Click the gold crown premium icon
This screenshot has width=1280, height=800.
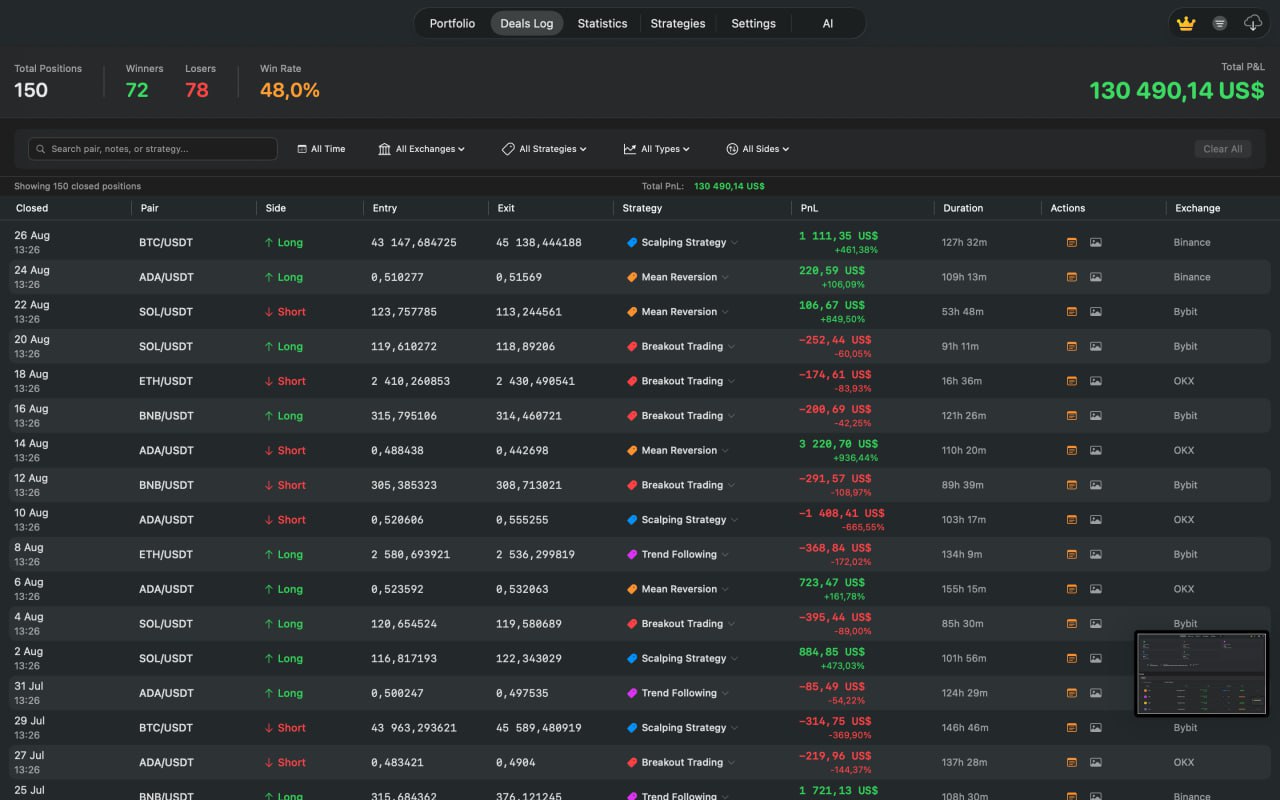coord(1186,23)
